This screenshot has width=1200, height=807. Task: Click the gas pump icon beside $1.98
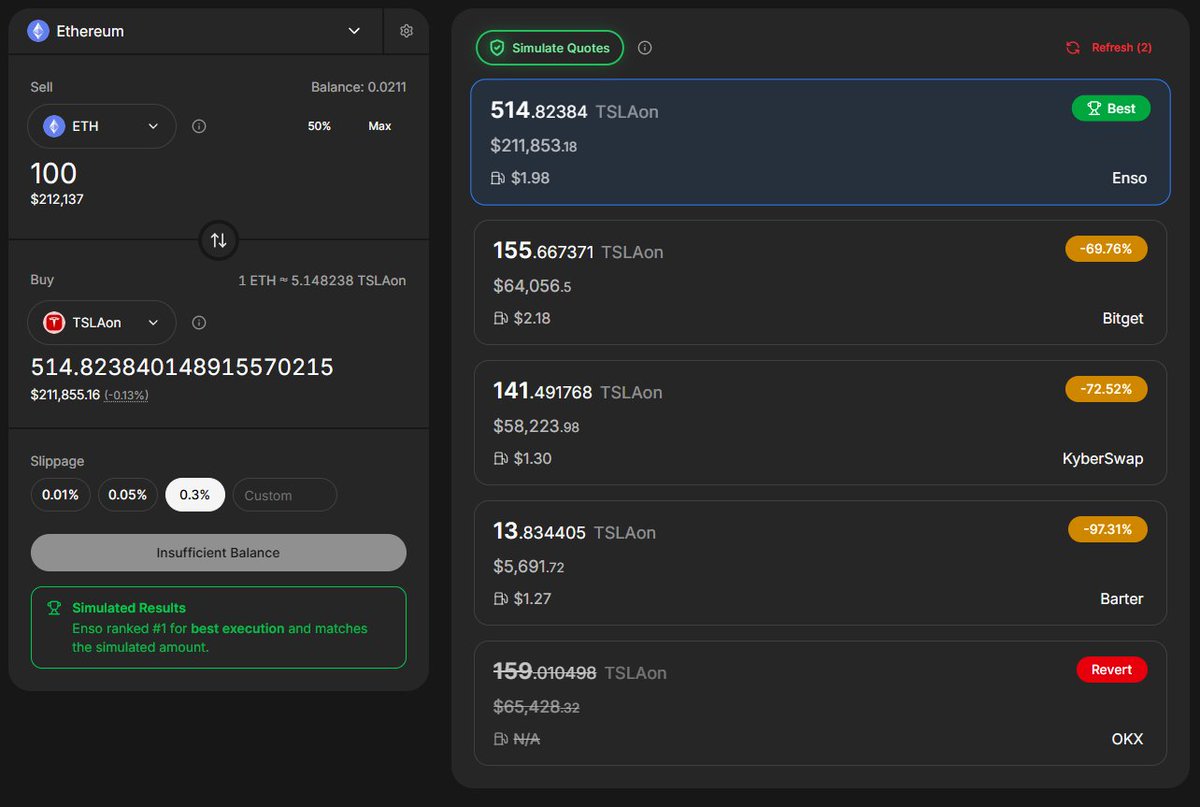(498, 178)
